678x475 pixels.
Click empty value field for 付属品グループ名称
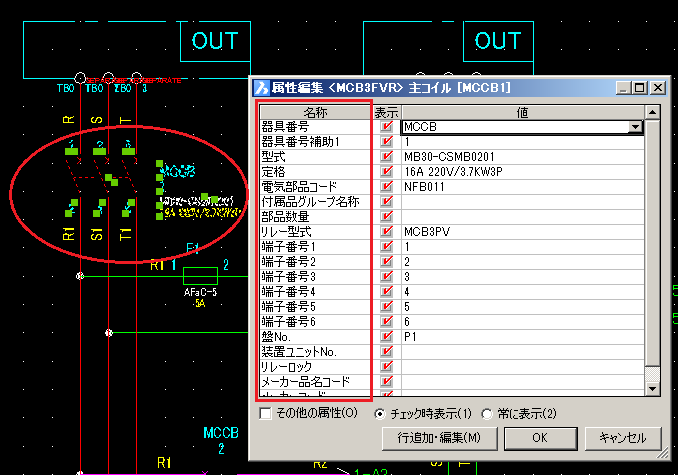click(x=522, y=201)
